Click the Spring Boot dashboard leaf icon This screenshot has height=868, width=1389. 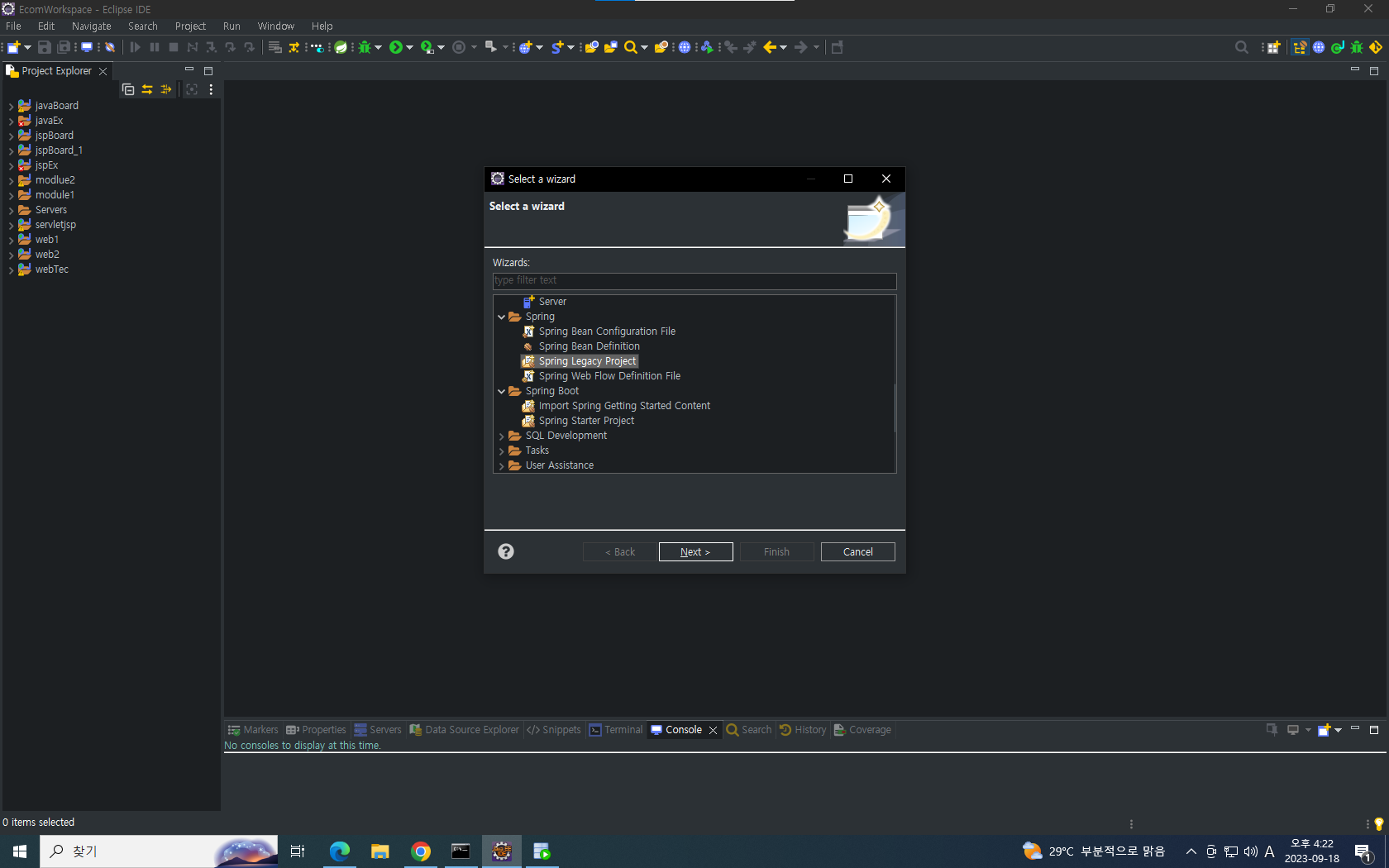point(341,47)
